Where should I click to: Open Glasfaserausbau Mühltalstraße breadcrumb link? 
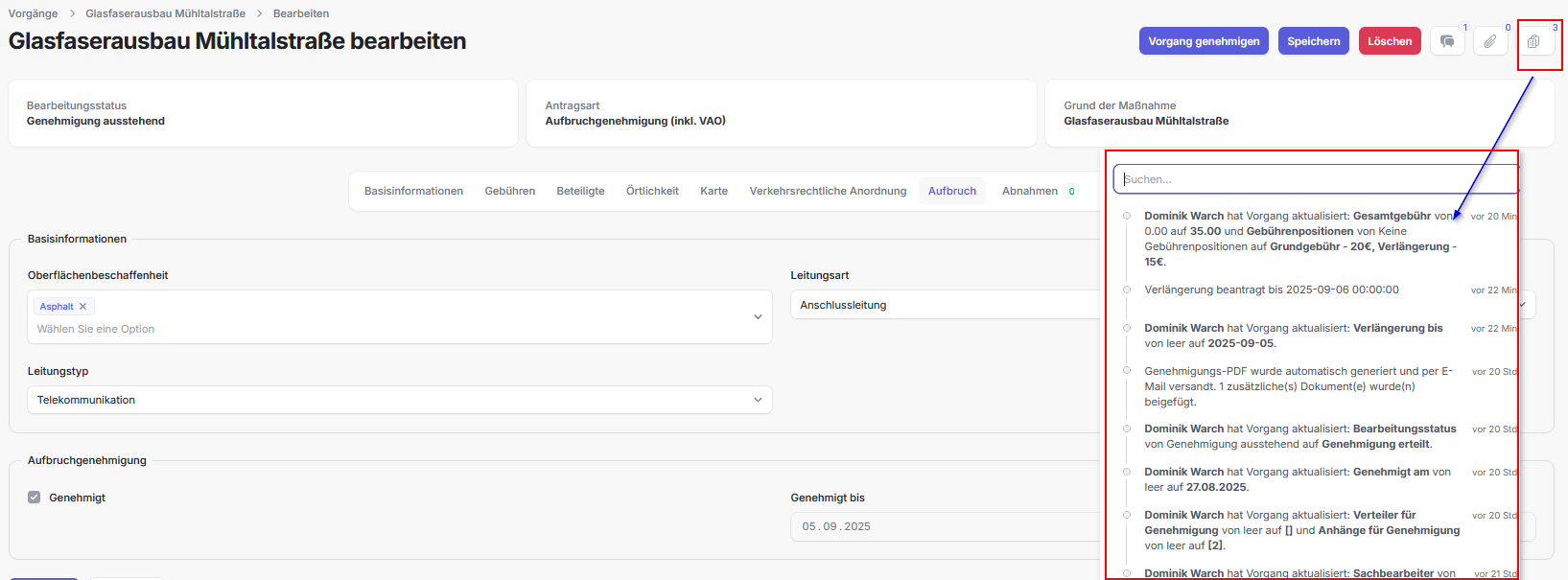tap(165, 13)
